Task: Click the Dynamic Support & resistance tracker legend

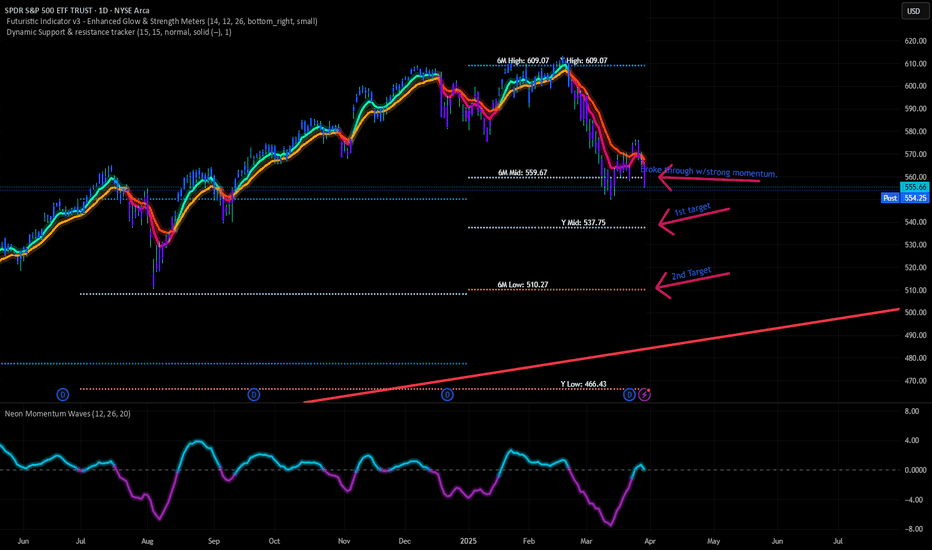Action: (119, 32)
